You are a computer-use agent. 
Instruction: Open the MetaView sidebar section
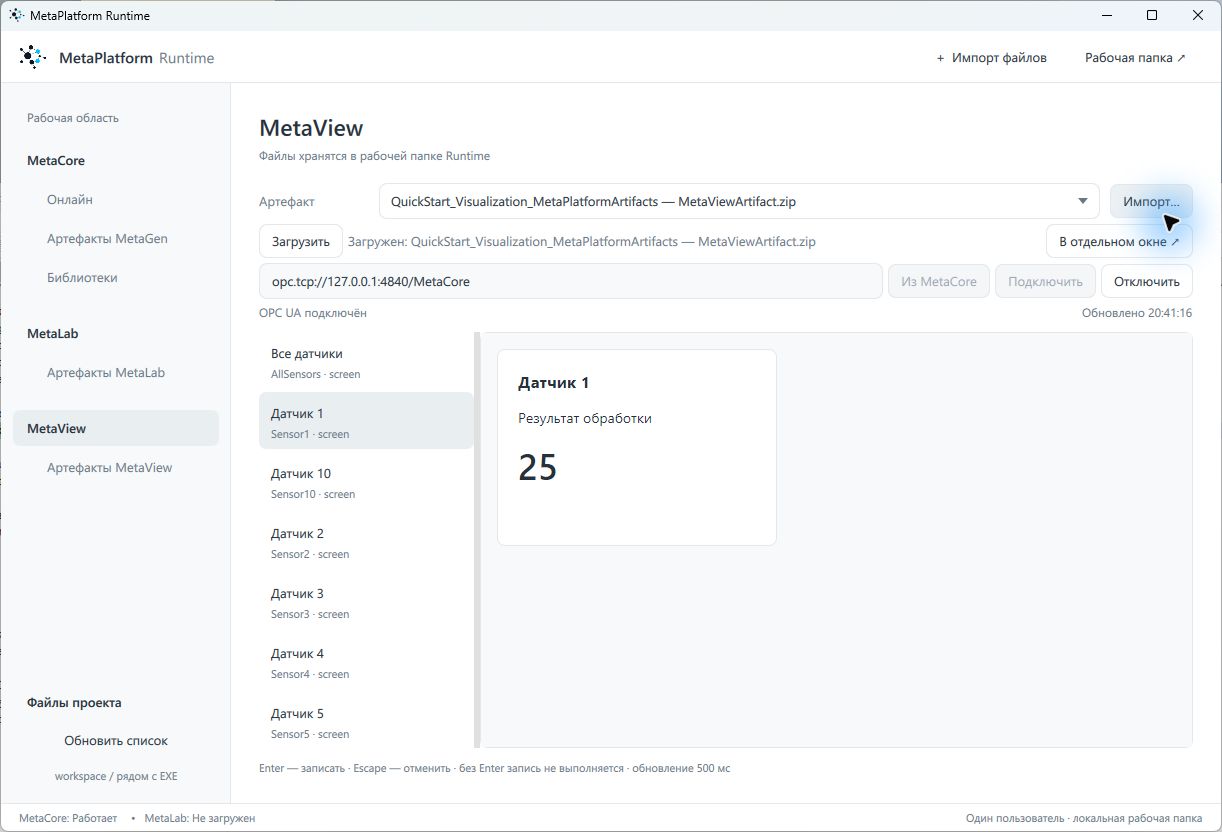tap(116, 428)
